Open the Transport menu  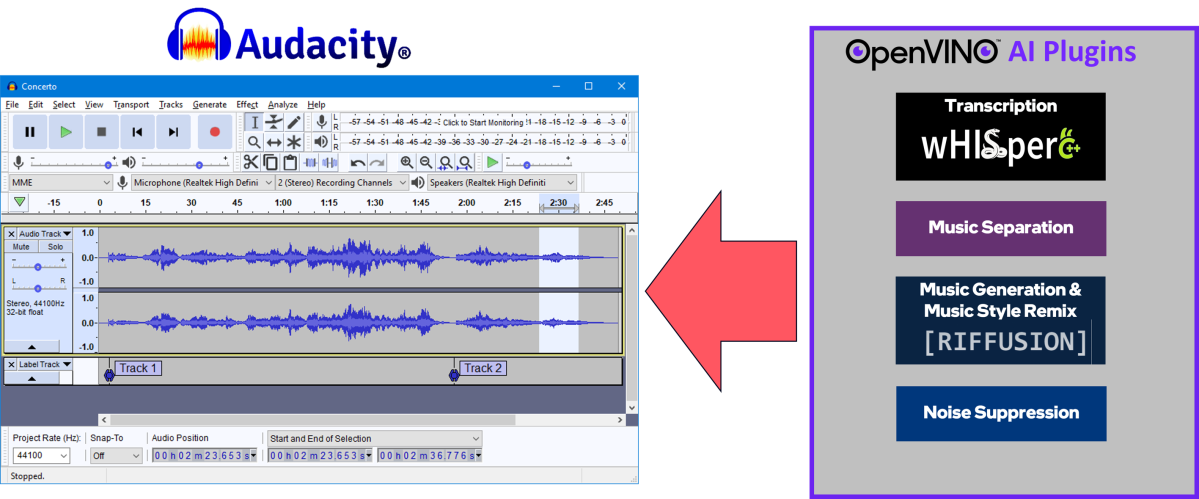pyautogui.click(x=131, y=105)
